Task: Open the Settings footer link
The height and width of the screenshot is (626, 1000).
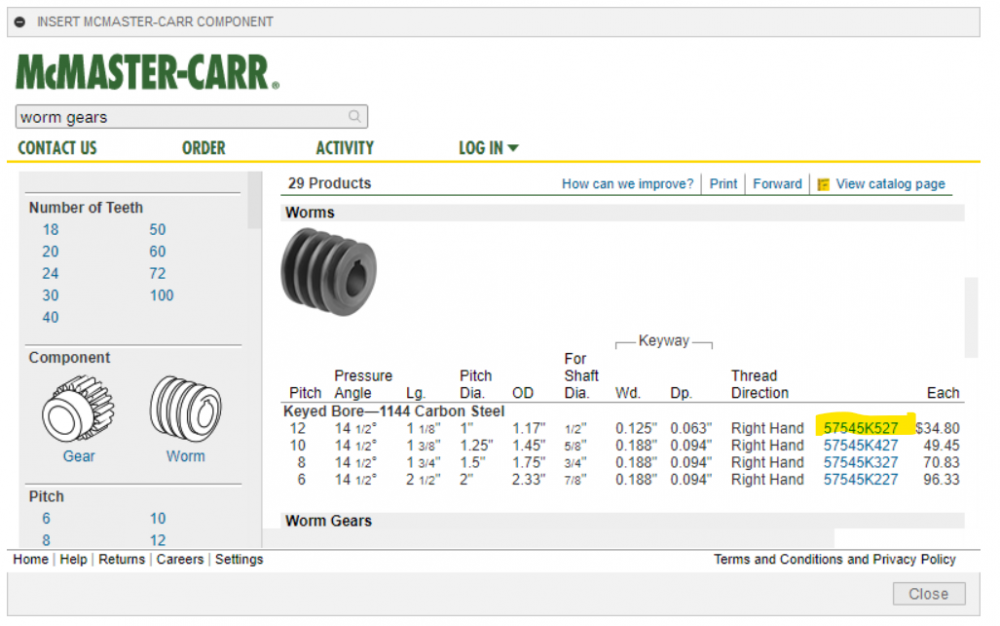Action: pos(239,559)
